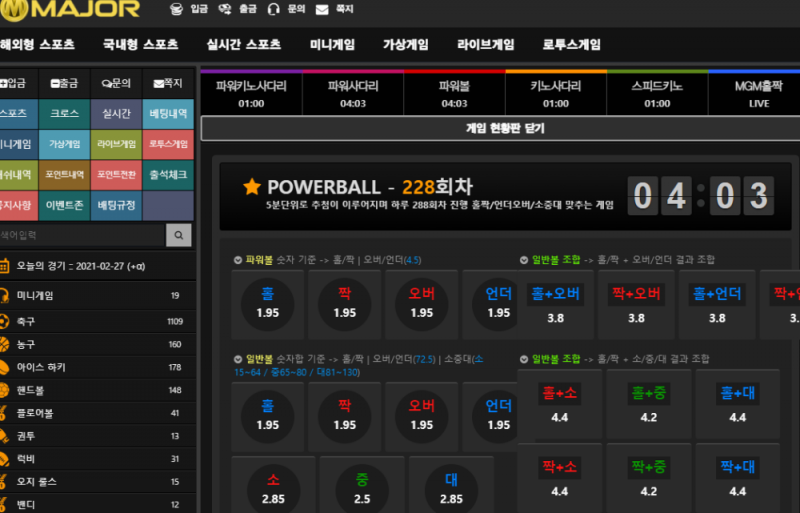Click 크로스 tile
This screenshot has height=513, width=800.
click(65, 113)
